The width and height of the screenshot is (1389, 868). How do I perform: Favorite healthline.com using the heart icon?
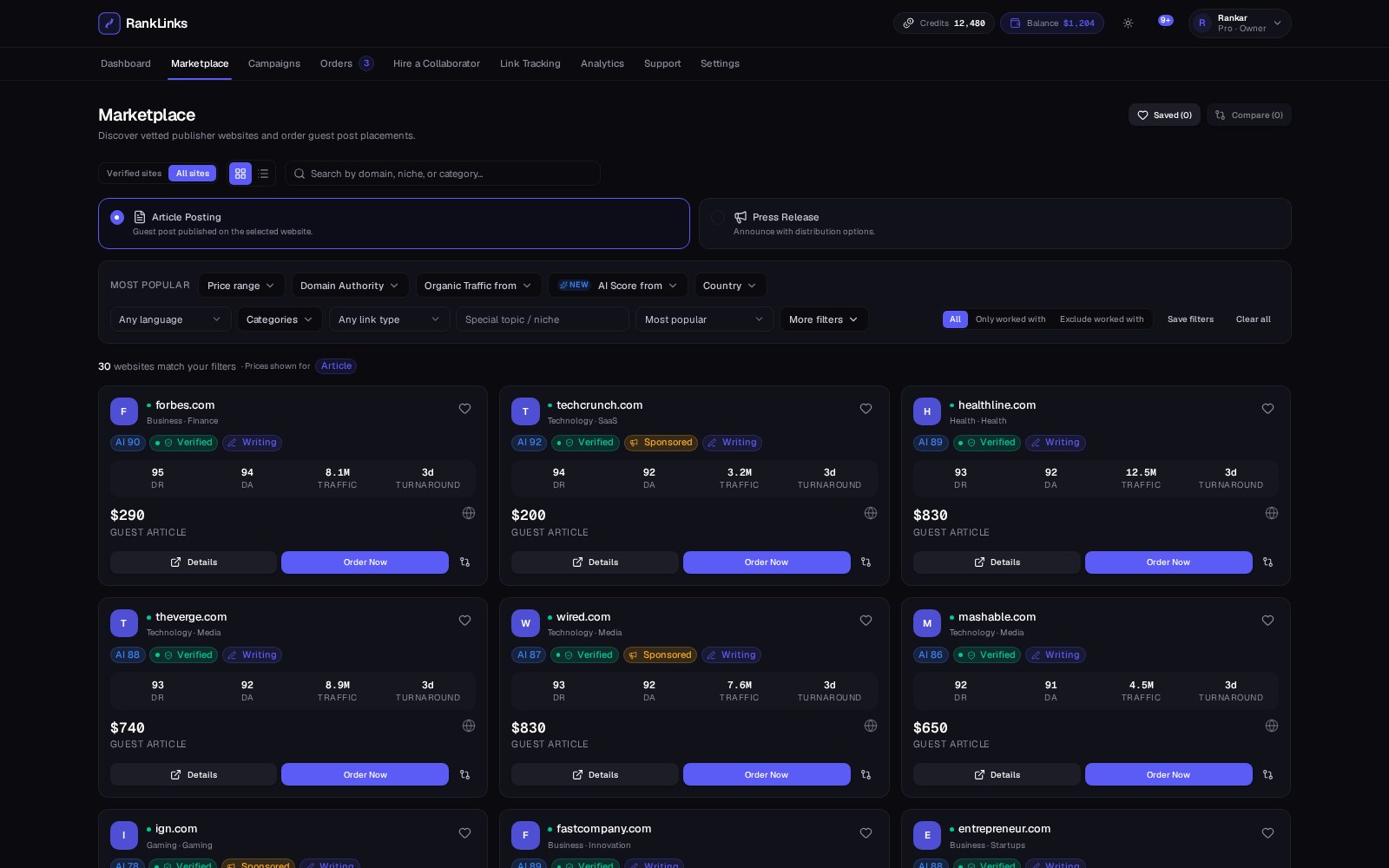tap(1267, 409)
